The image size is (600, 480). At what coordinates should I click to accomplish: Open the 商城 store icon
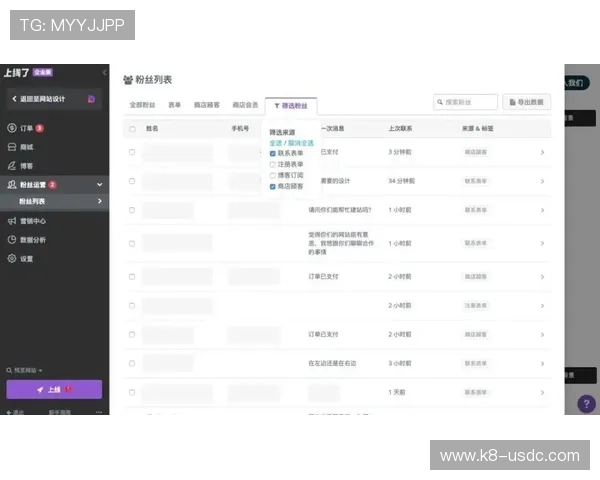pos(12,147)
